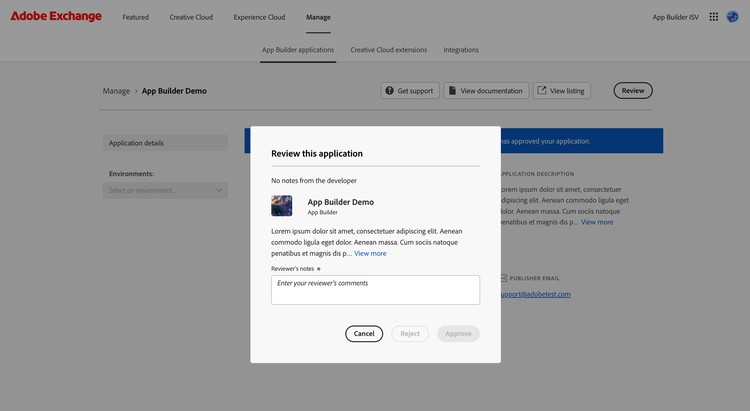Click View more link in dialog
The image size is (750, 411).
pos(370,254)
